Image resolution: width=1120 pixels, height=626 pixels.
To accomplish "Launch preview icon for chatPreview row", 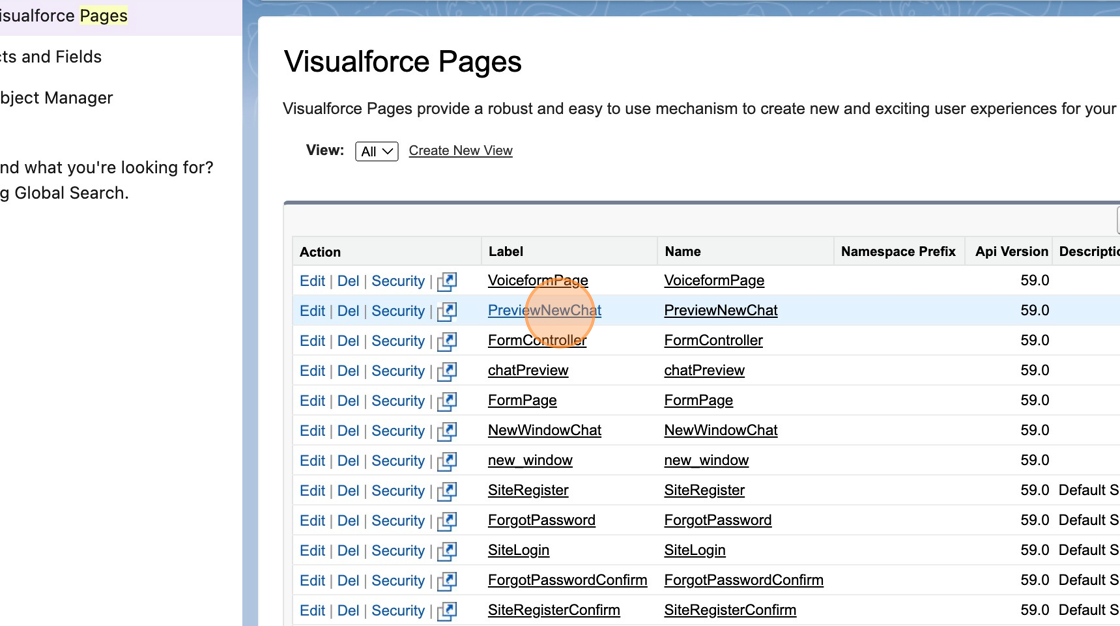I will coord(447,371).
